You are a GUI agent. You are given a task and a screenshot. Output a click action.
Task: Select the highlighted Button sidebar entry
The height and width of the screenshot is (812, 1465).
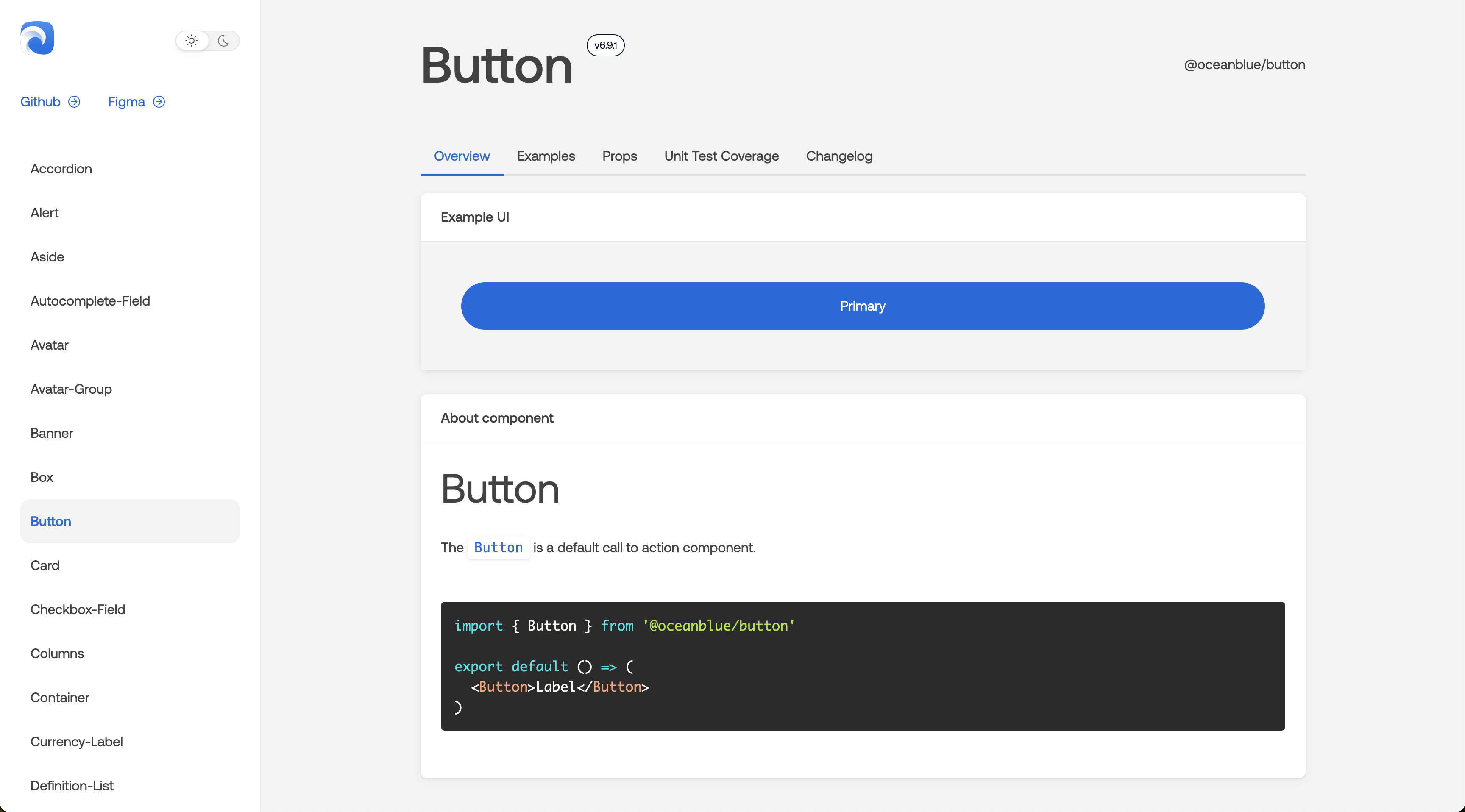coord(50,521)
